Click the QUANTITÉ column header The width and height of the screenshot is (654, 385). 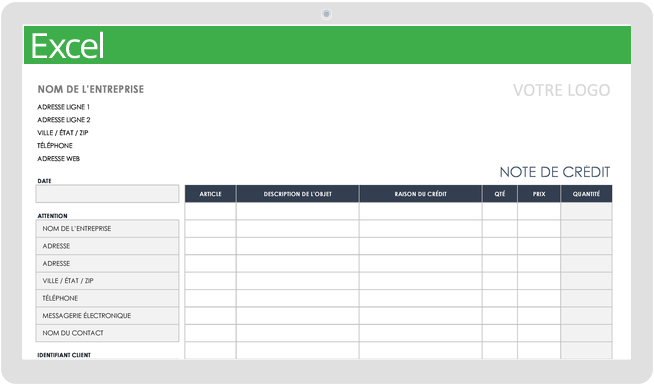[x=586, y=194]
